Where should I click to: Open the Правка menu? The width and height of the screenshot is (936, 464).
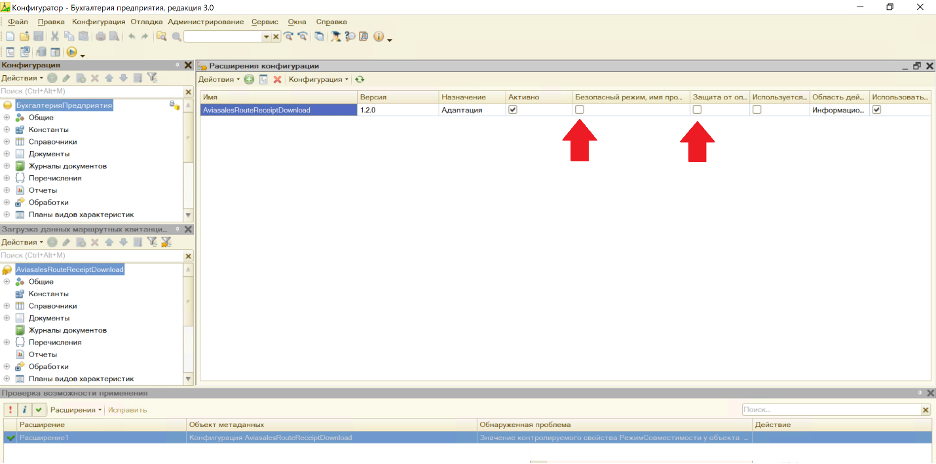tap(50, 21)
